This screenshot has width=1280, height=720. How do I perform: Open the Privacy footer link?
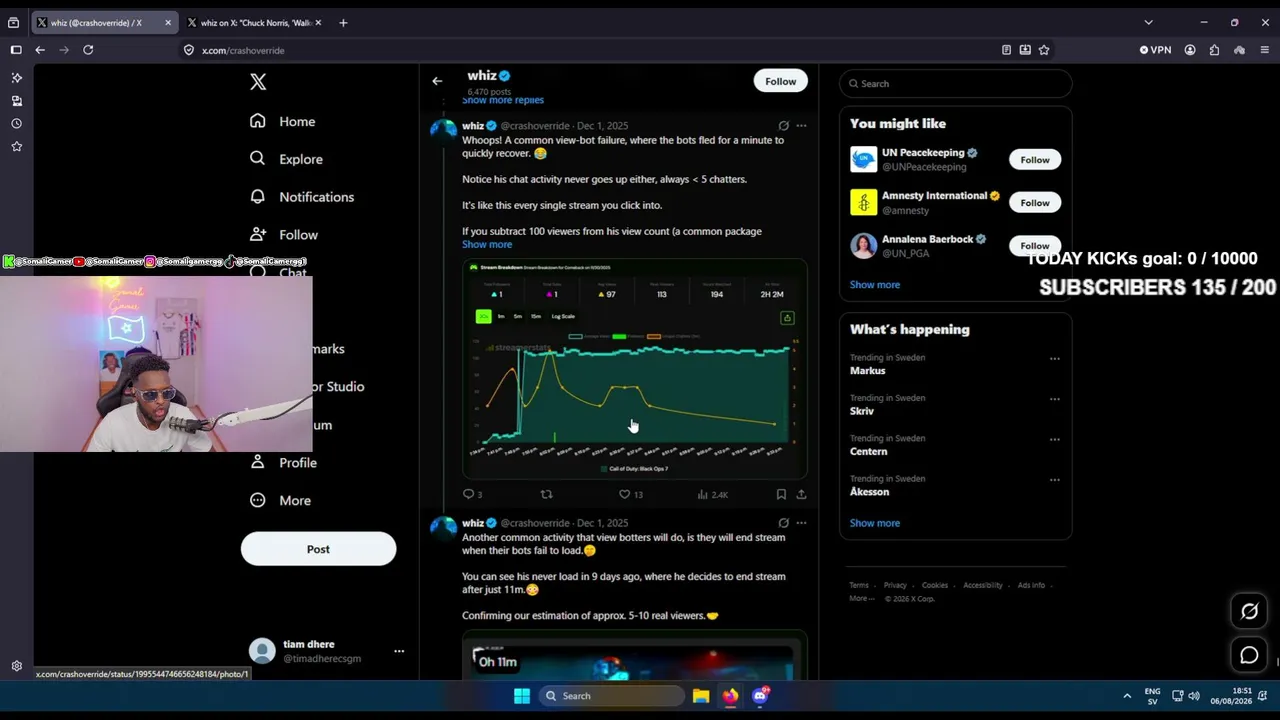(x=895, y=585)
